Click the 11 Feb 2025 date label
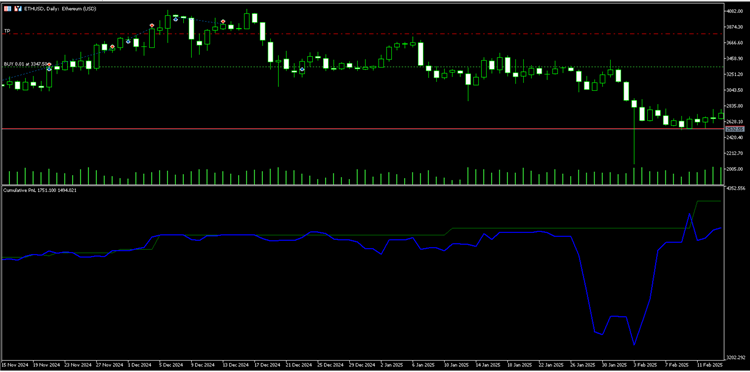The height and width of the screenshot is (372, 750). 709,364
